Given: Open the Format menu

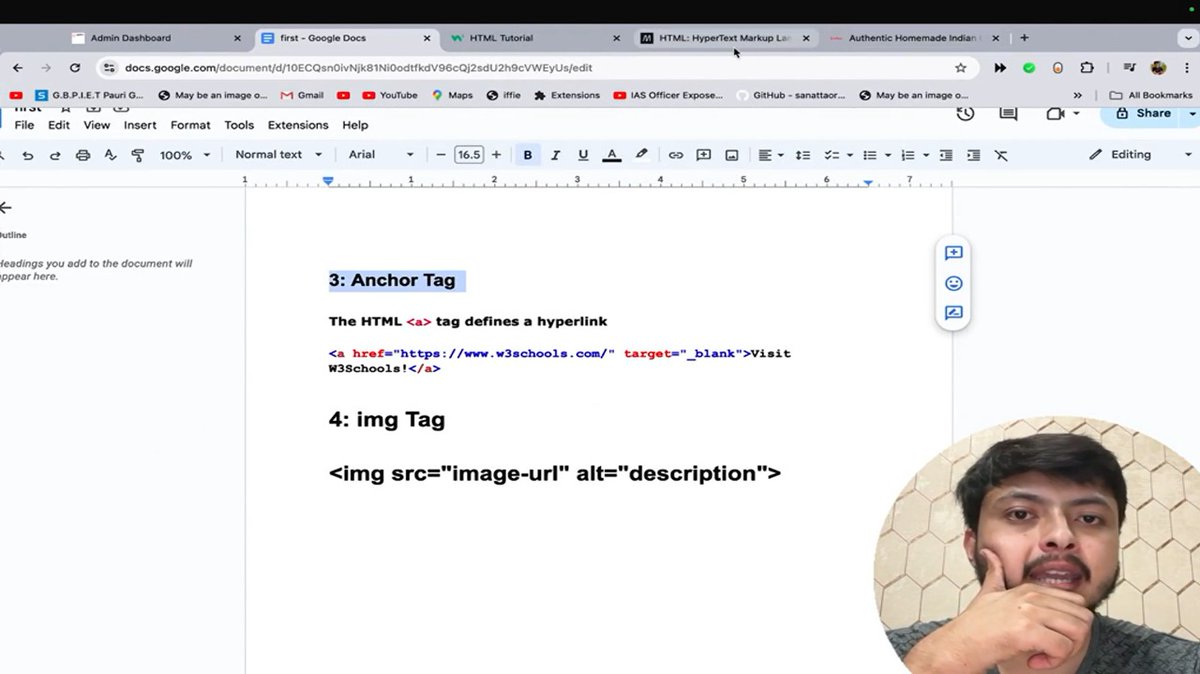Looking at the screenshot, I should 190,125.
